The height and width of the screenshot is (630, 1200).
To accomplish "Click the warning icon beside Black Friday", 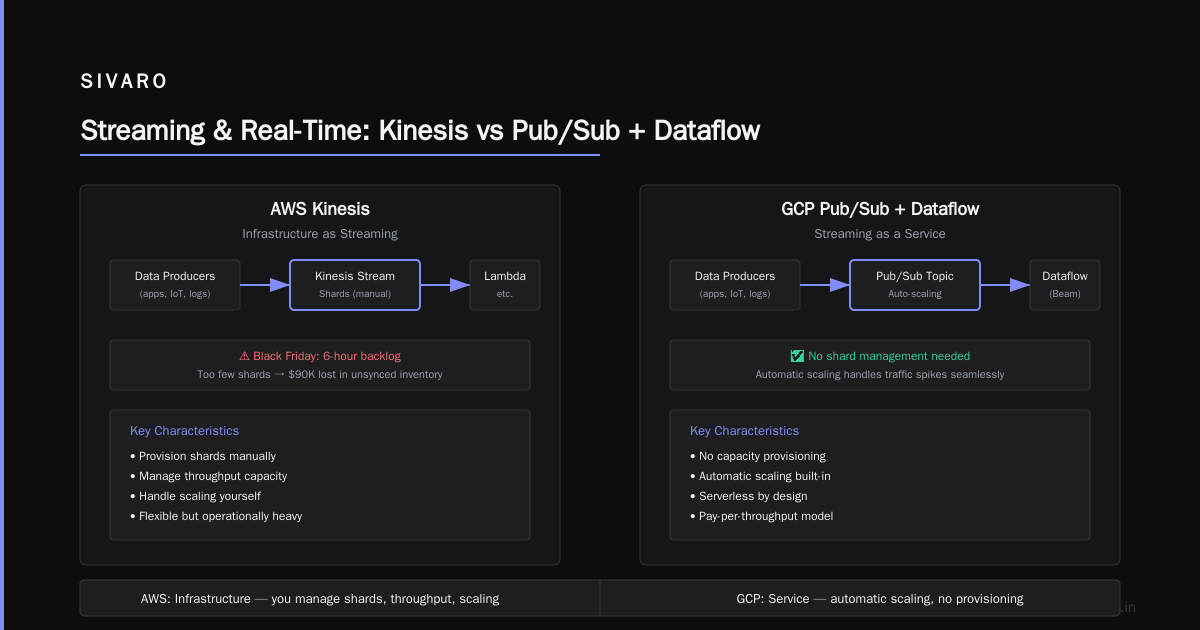I will 244,356.
